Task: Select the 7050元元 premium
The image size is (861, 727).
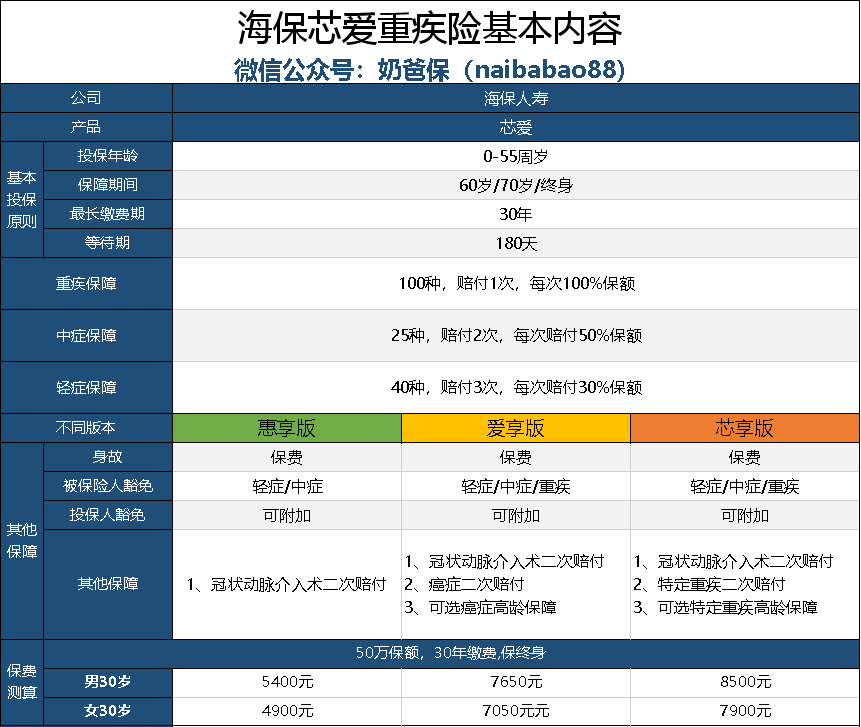Action: pyautogui.click(x=516, y=711)
